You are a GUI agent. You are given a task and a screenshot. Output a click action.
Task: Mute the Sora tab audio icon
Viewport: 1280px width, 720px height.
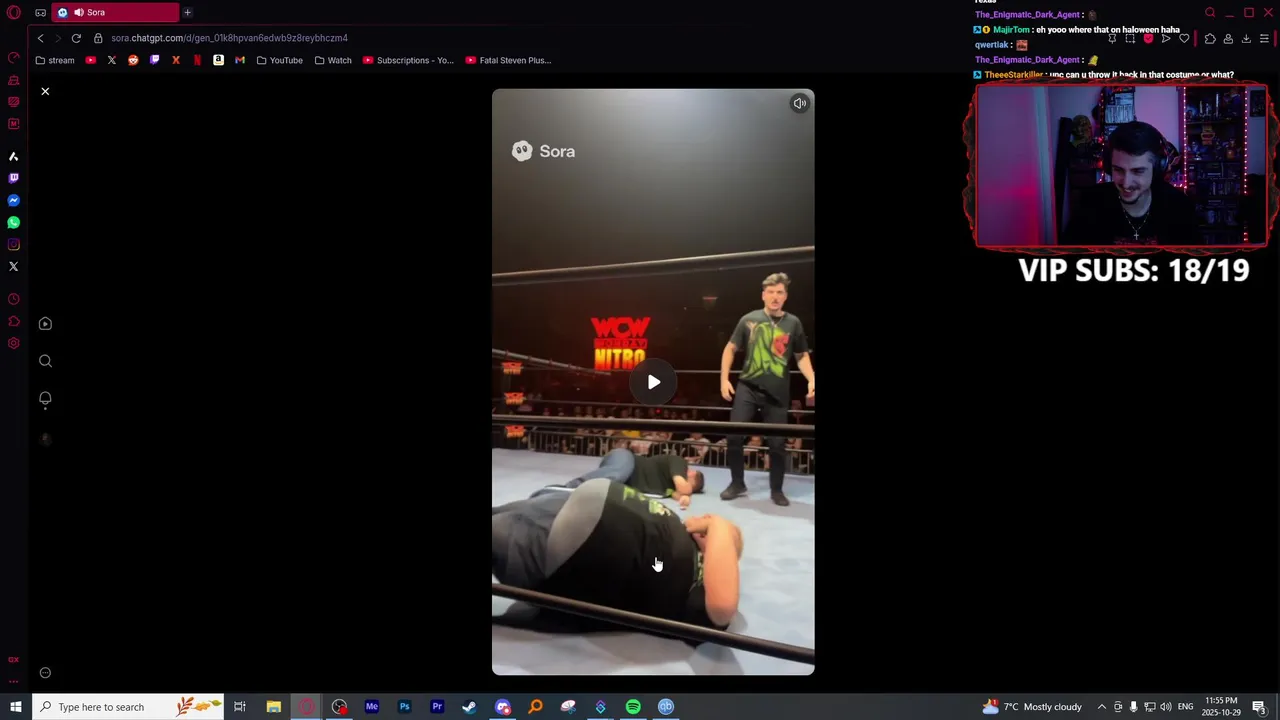[x=78, y=12]
